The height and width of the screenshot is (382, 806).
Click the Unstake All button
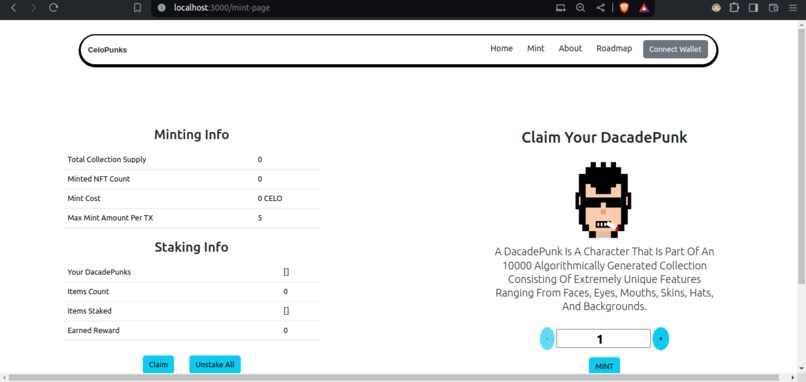215,365
